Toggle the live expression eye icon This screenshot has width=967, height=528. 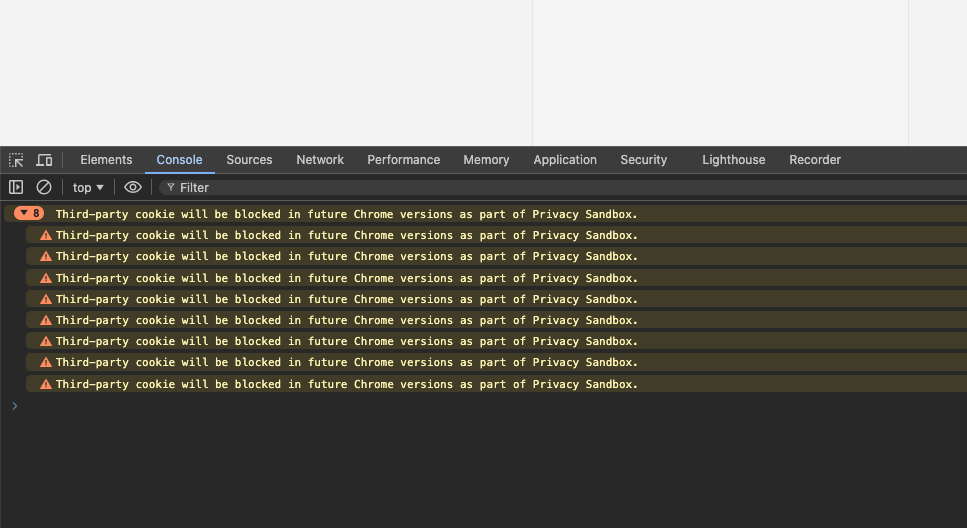tap(133, 187)
